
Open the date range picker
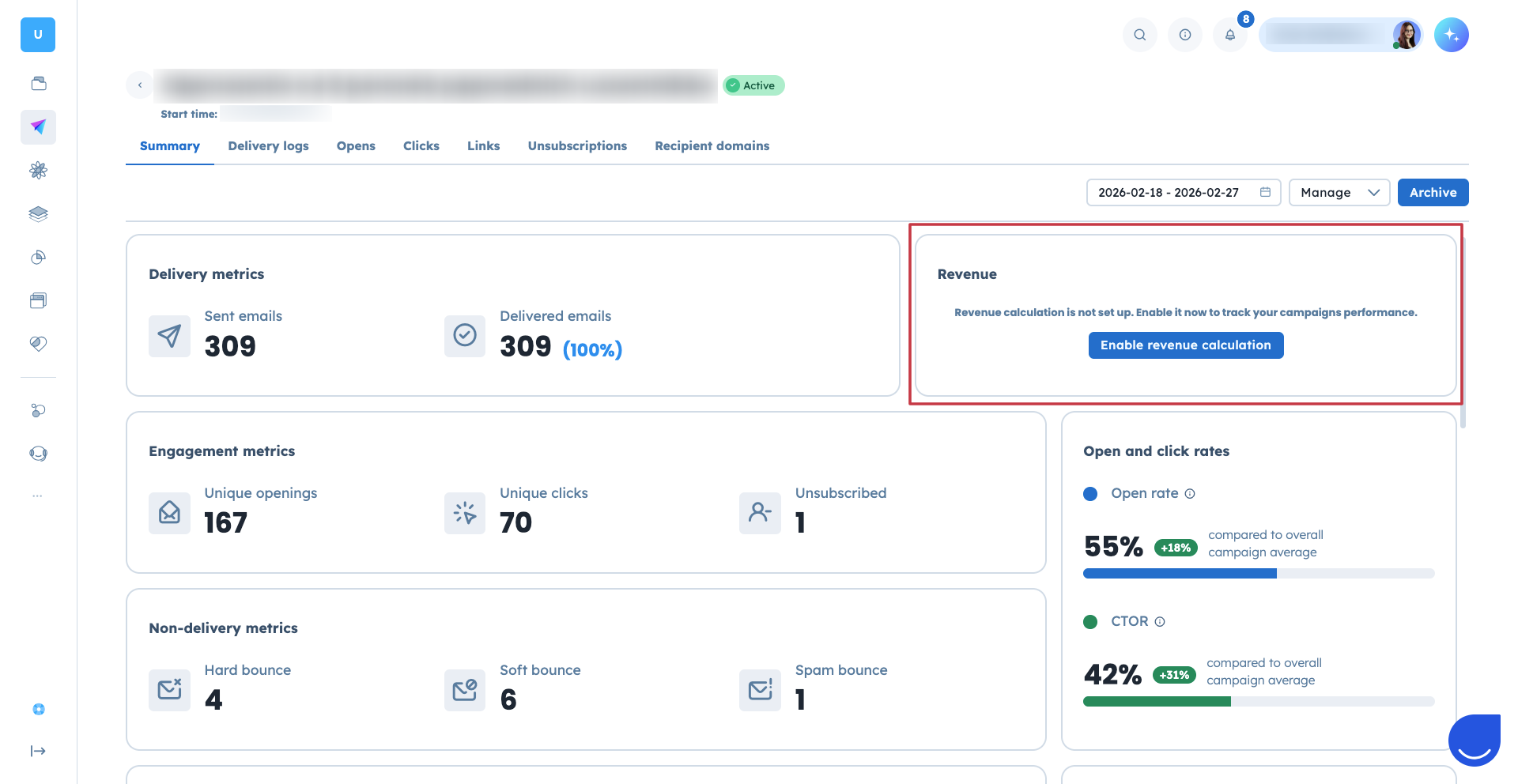(1183, 193)
